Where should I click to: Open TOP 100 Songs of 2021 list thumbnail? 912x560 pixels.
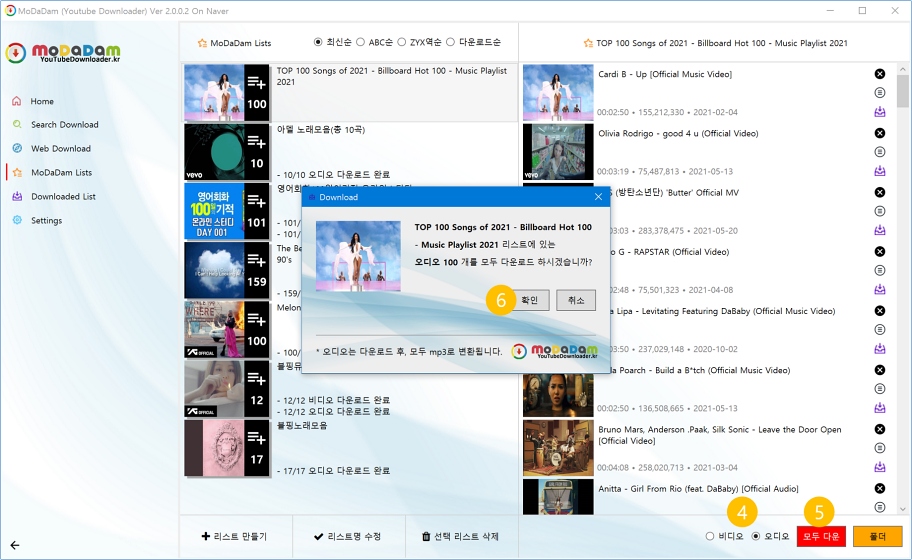point(227,92)
